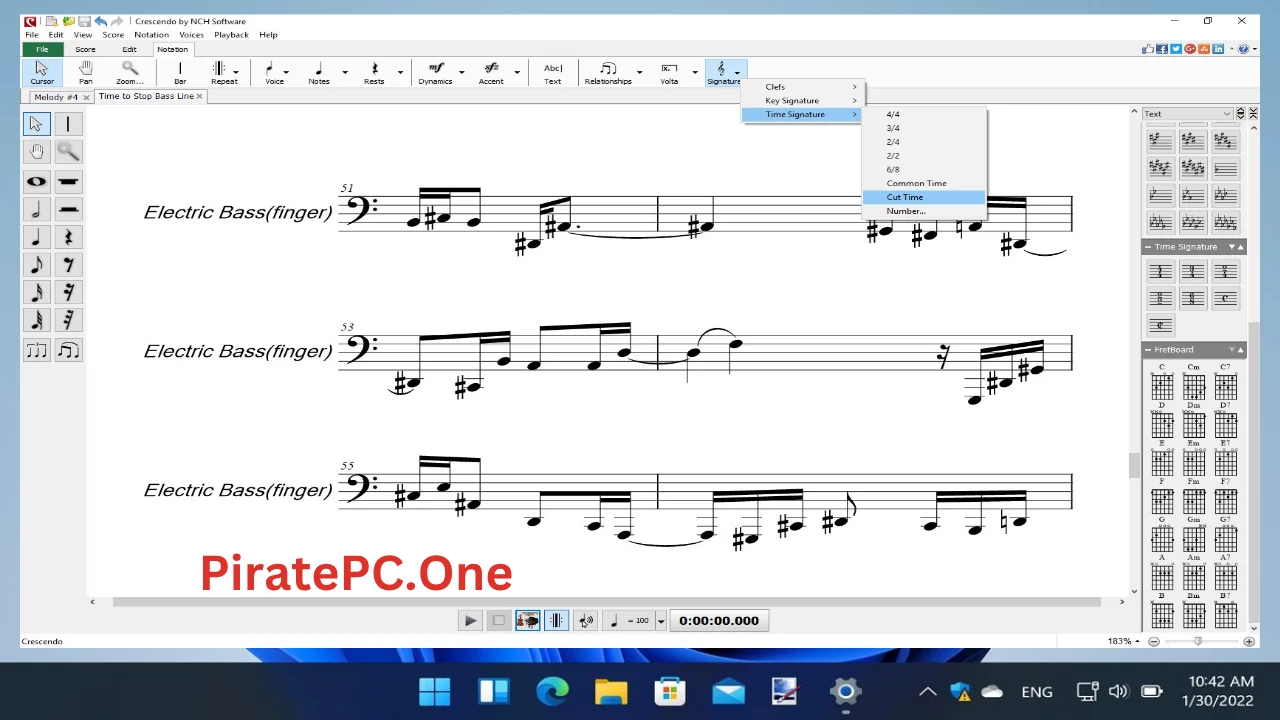This screenshot has width=1280, height=720.
Task: Open the Volta dropdown arrow
Action: 695,72
